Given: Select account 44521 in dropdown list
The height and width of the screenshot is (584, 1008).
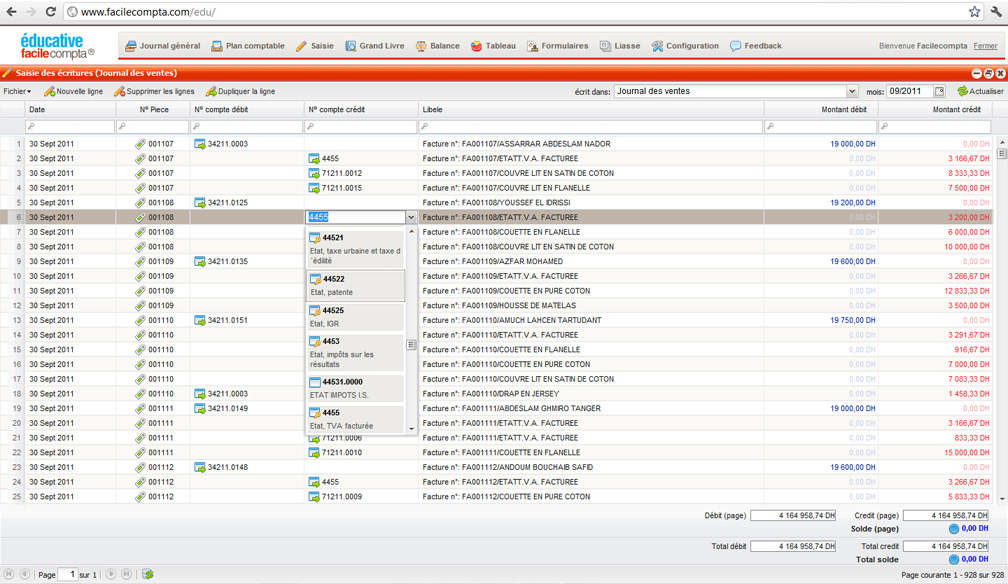Looking at the screenshot, I should (x=356, y=249).
